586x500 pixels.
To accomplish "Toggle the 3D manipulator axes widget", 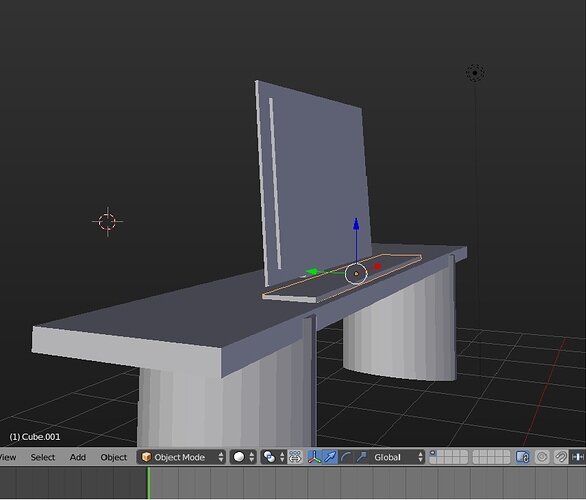I will [x=314, y=457].
